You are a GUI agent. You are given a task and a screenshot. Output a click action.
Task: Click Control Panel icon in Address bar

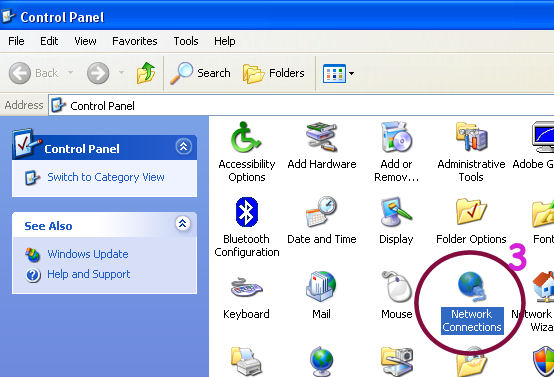[58, 105]
